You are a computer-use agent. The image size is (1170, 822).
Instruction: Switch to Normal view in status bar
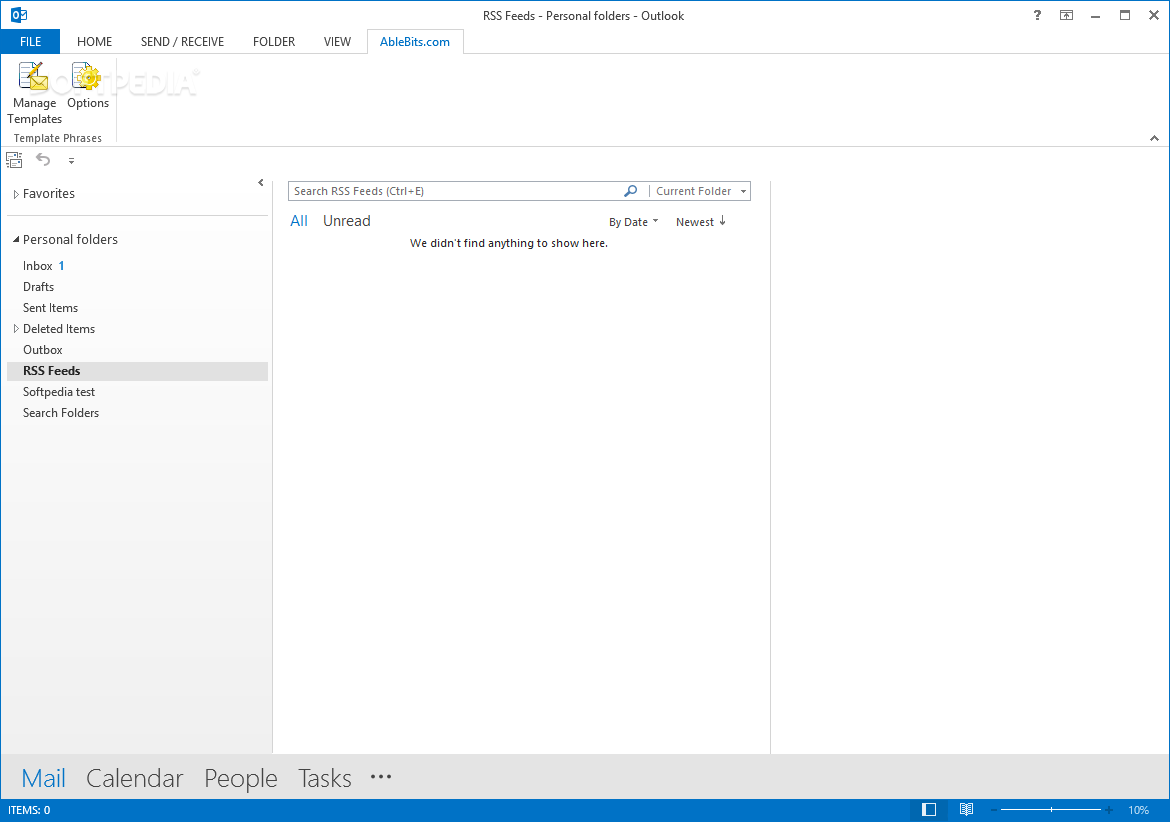(x=929, y=810)
